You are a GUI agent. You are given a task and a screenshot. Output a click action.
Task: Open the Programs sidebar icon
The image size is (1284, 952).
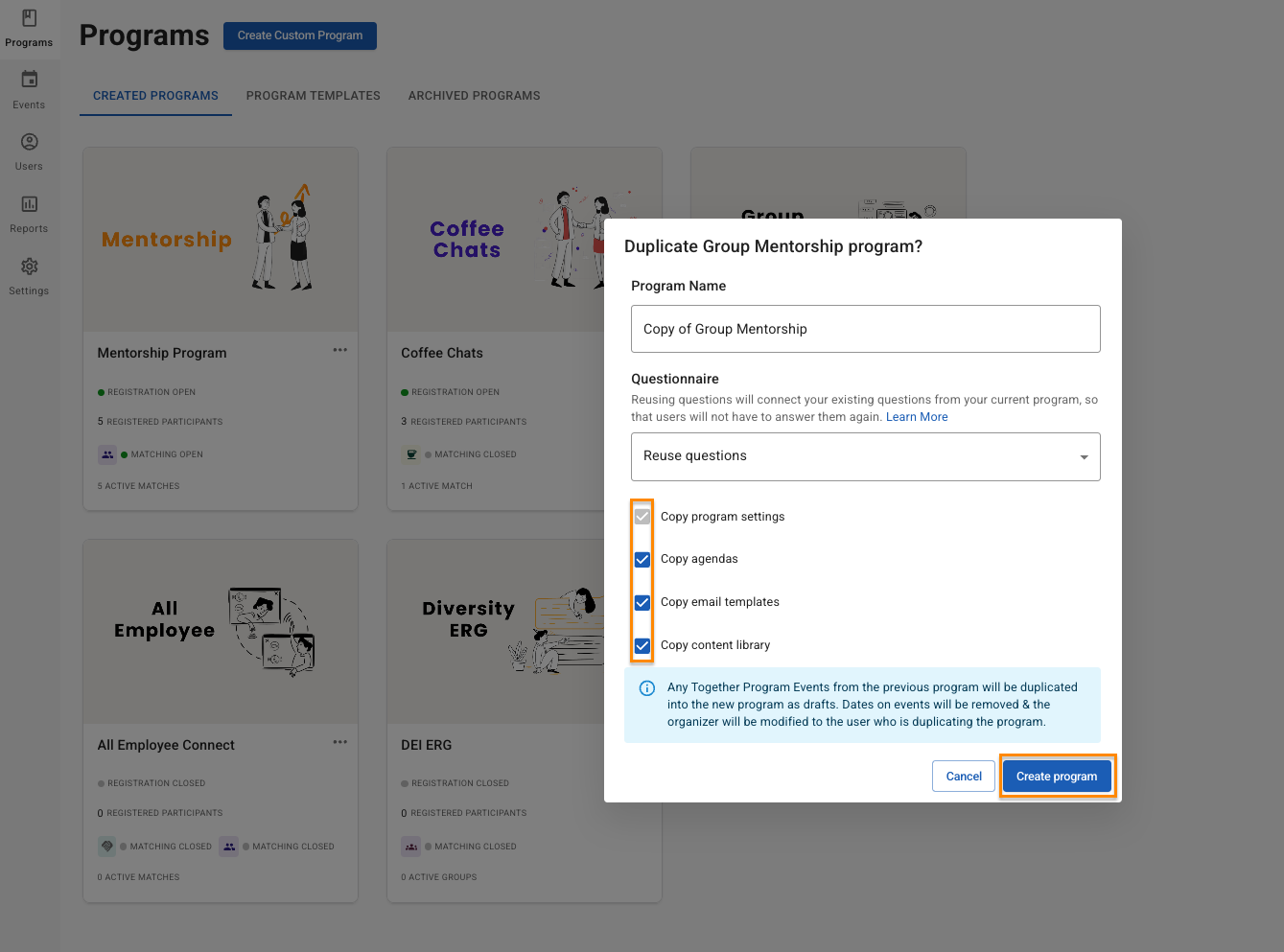29,19
